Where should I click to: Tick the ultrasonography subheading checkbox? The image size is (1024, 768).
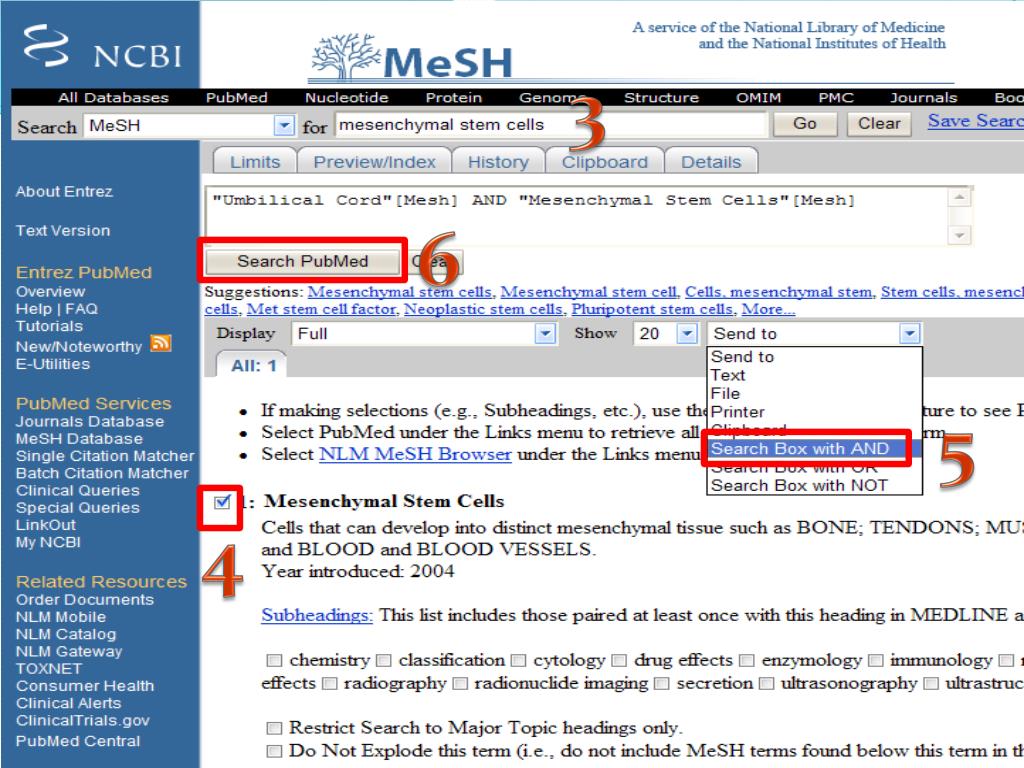coord(767,684)
